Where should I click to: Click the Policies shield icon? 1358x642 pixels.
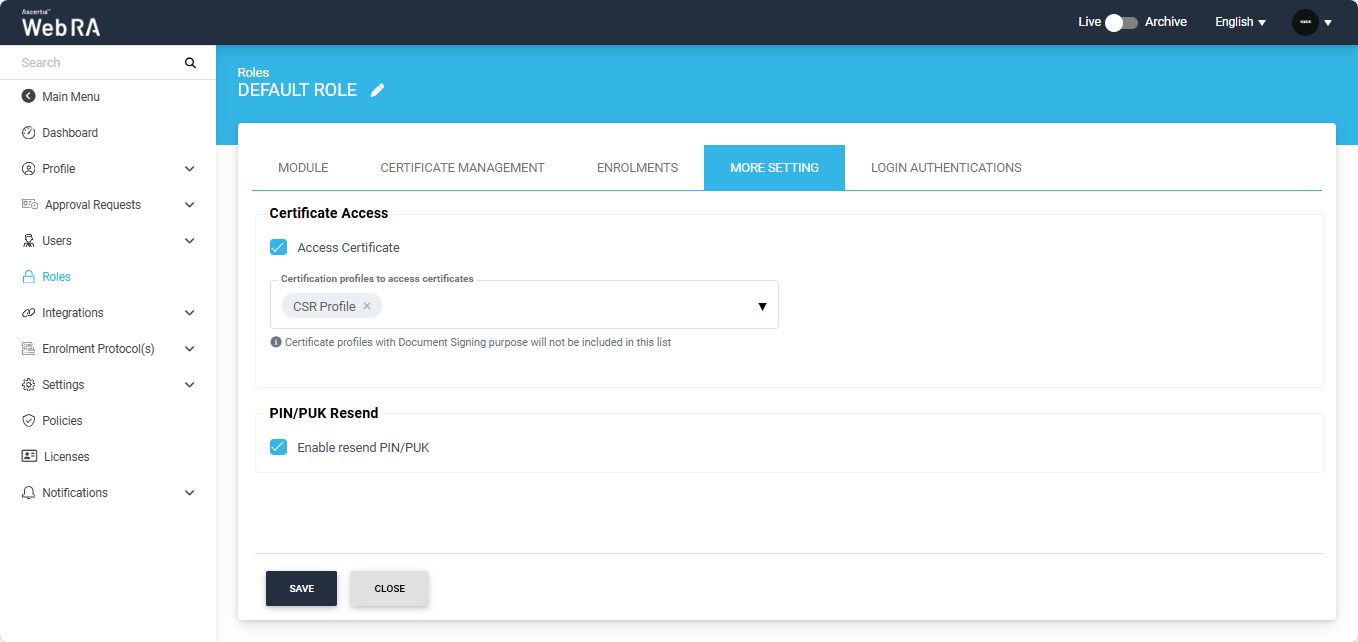28,421
